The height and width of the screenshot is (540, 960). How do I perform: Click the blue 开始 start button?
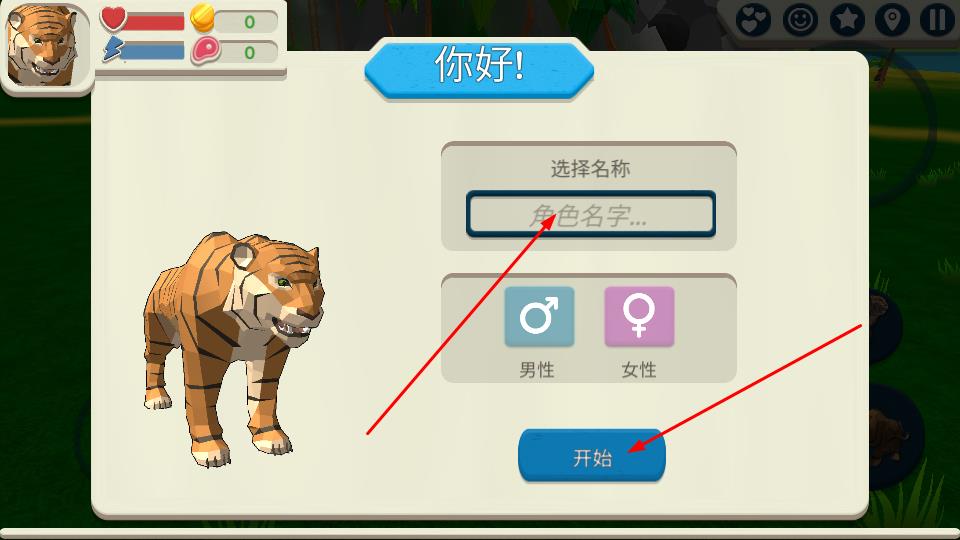click(591, 456)
